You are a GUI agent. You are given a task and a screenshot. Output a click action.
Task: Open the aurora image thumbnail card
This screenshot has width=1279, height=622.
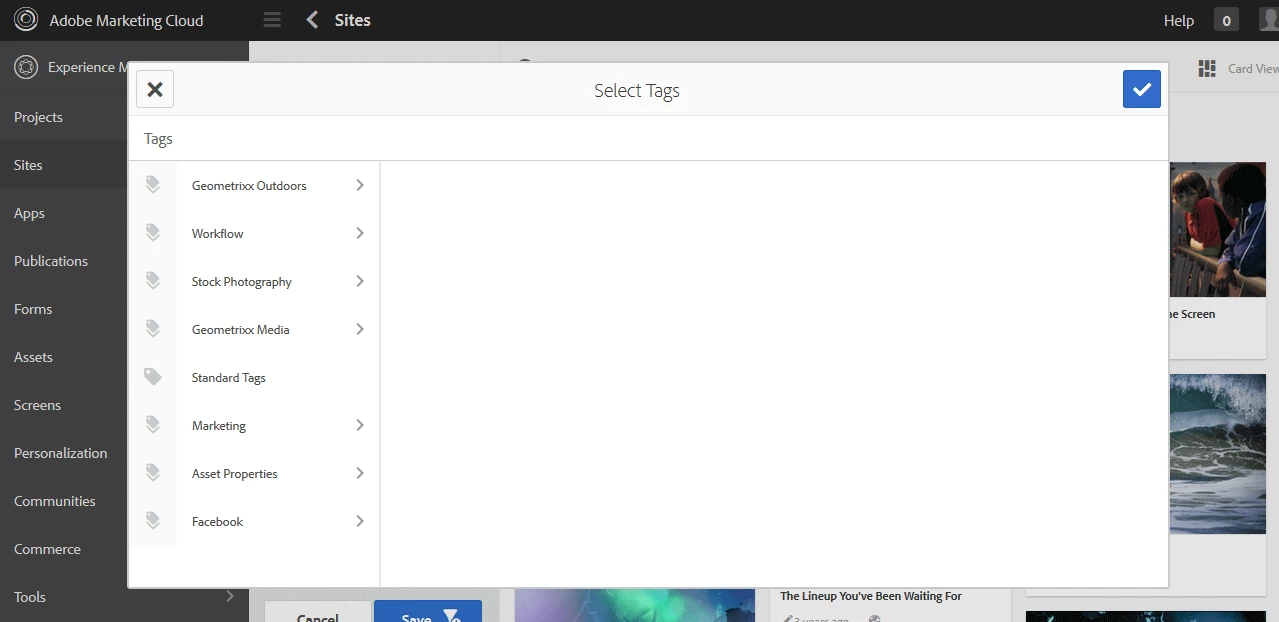tap(635, 605)
